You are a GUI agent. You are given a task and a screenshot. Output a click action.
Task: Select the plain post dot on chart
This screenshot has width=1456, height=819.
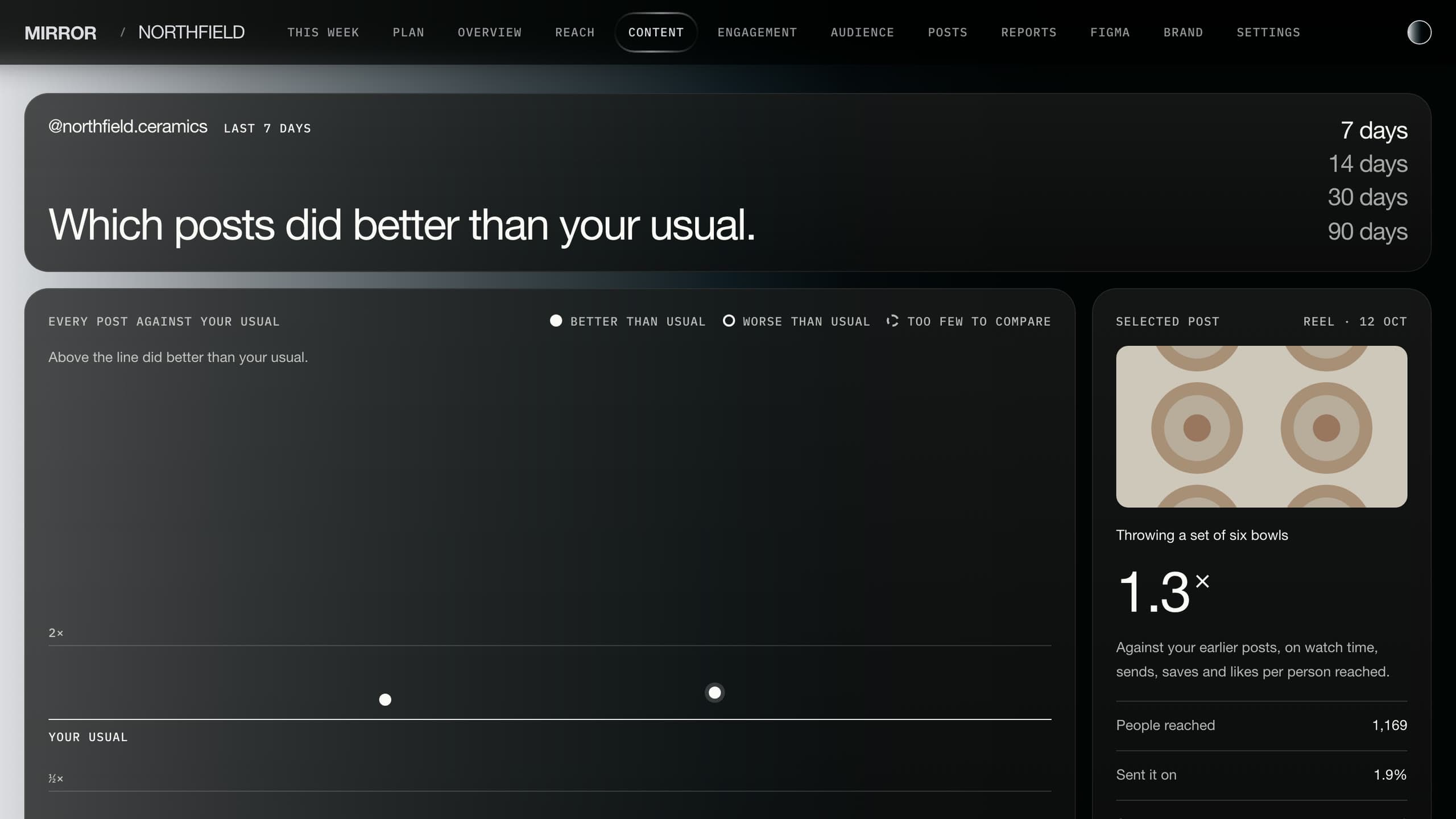[385, 700]
